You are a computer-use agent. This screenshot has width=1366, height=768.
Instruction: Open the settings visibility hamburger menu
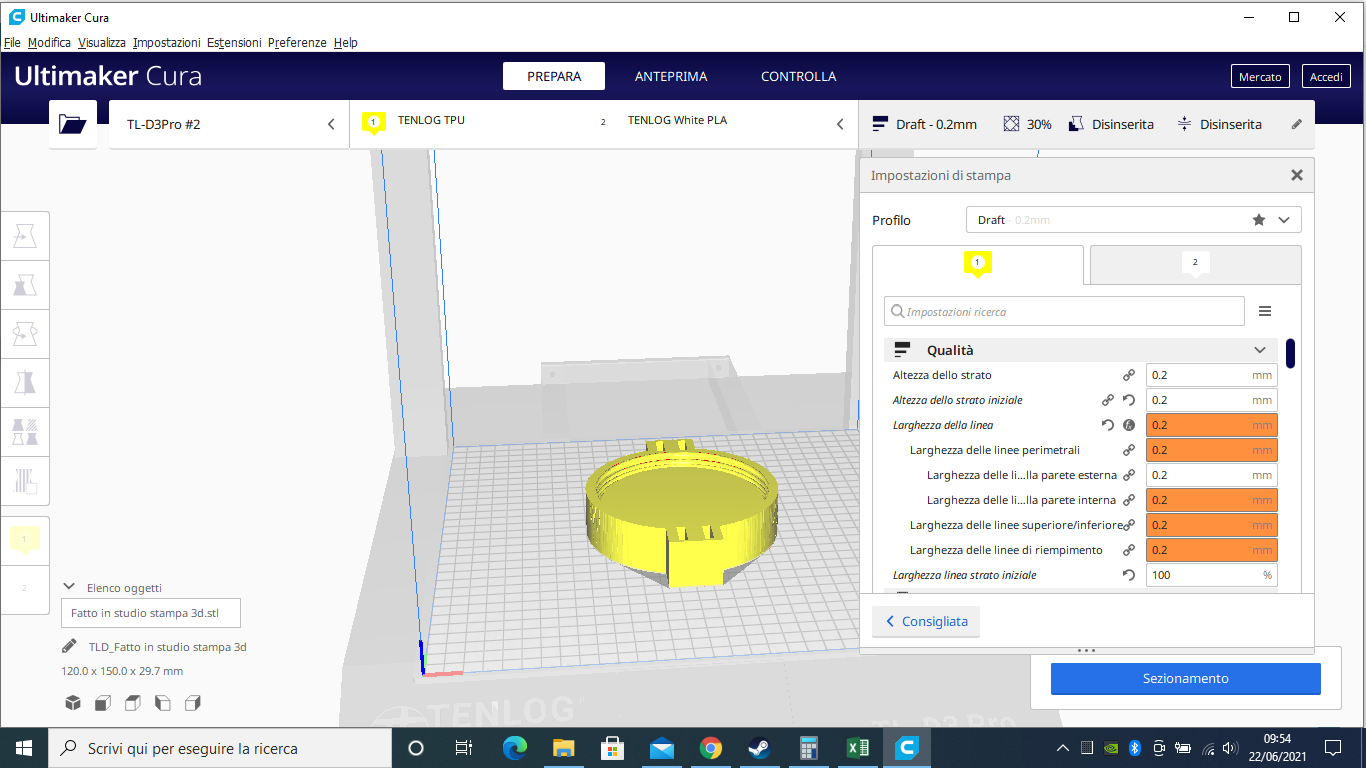[1265, 312]
